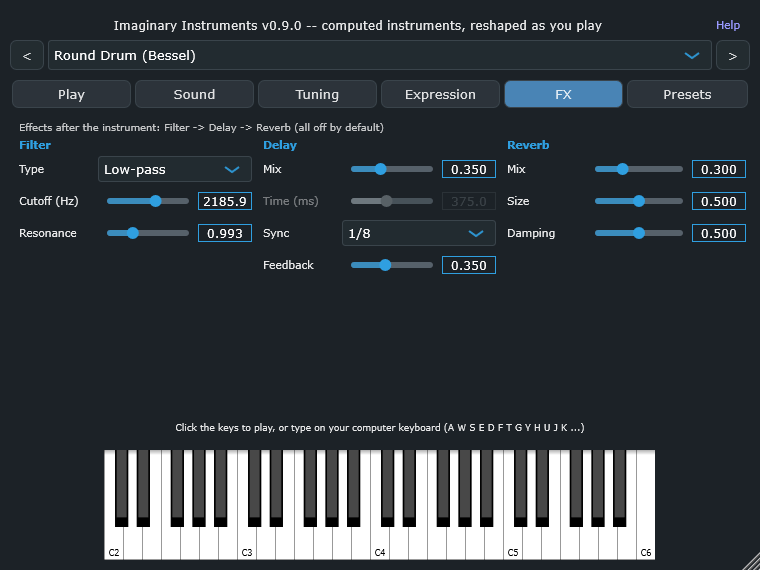
Task: Click the Reverb Mix value field 0.300
Action: pos(719,169)
